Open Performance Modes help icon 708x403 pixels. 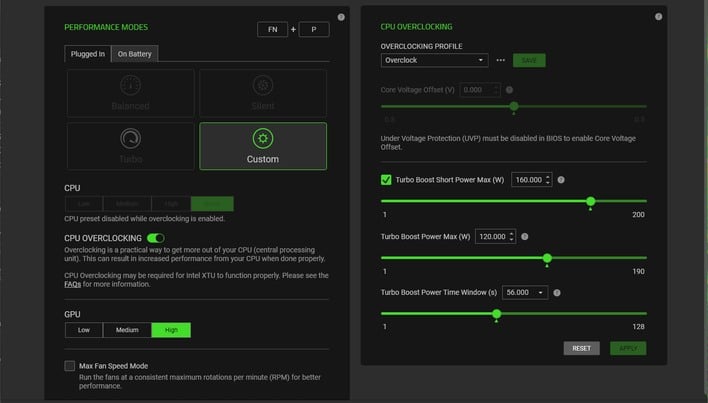341,17
